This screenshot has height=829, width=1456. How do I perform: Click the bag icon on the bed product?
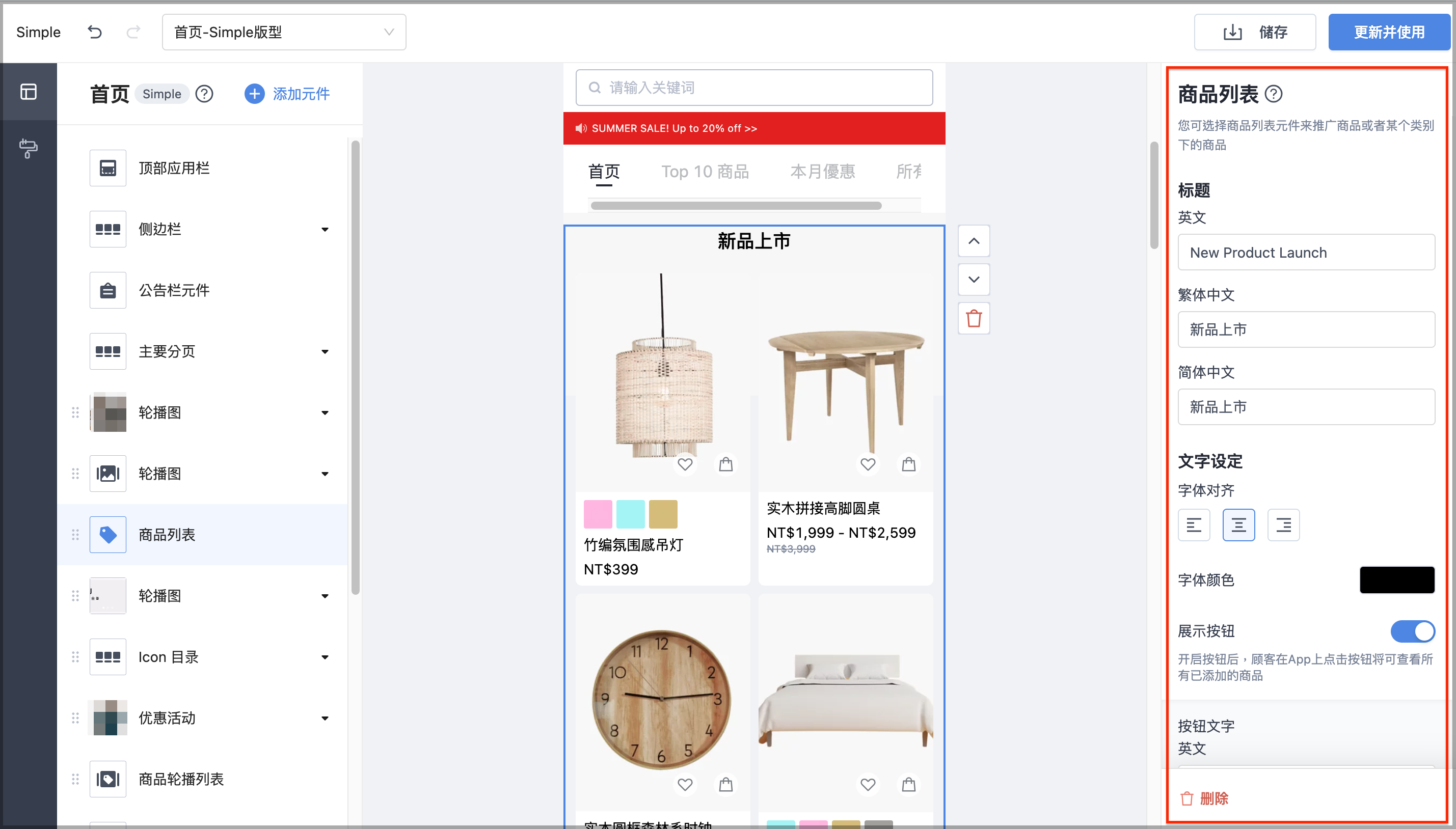(908, 785)
